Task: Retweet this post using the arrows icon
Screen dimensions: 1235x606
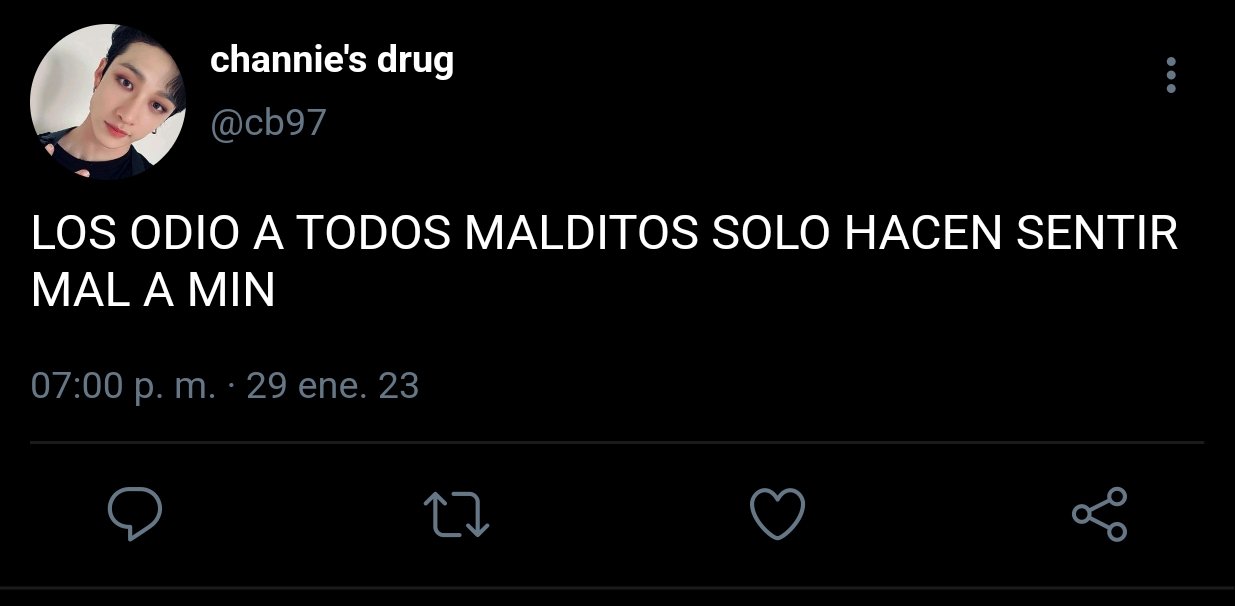Action: 456,515
